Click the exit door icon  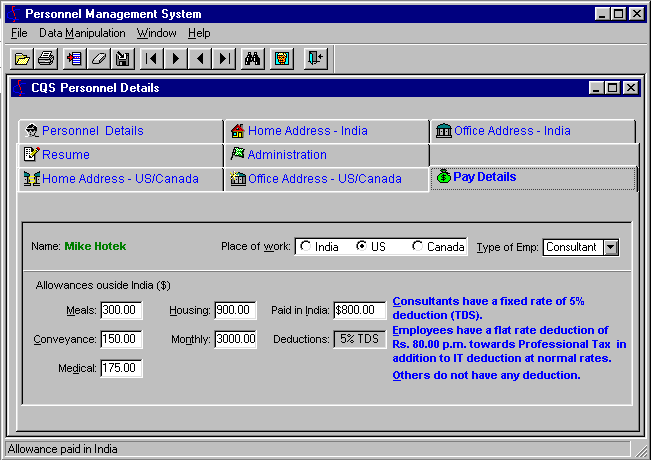315,58
